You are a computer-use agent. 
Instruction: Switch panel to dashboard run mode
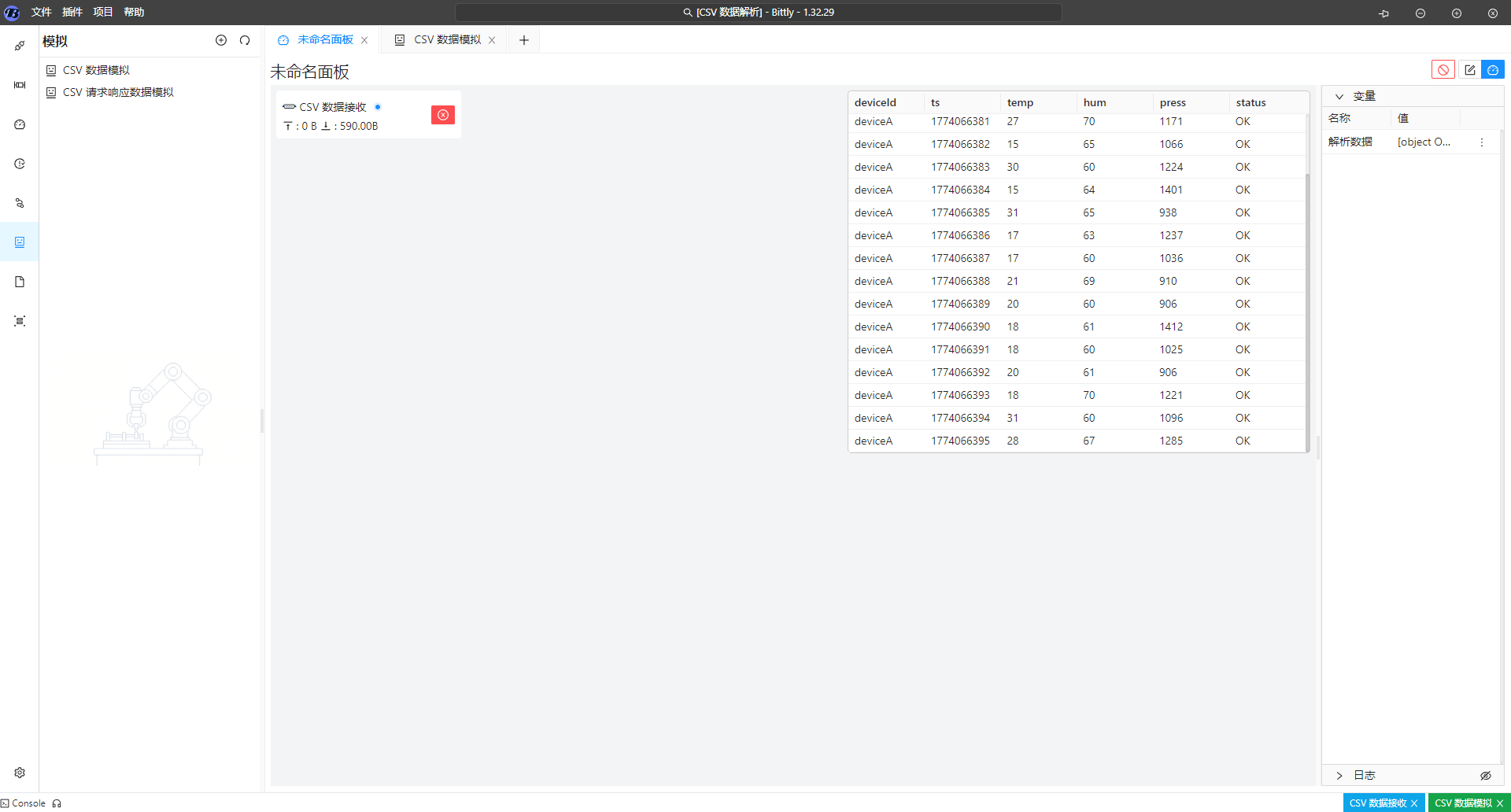pyautogui.click(x=1493, y=70)
